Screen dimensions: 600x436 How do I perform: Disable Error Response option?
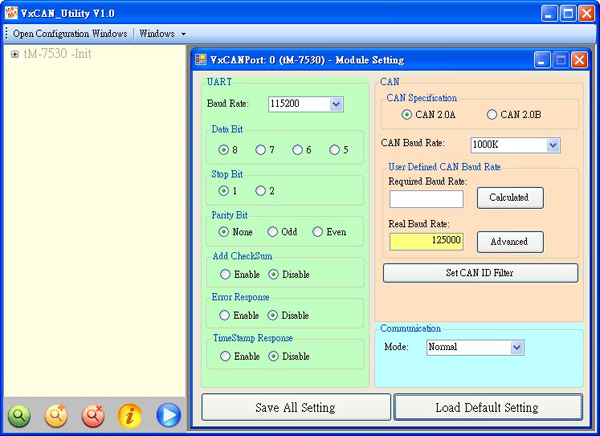(x=272, y=315)
